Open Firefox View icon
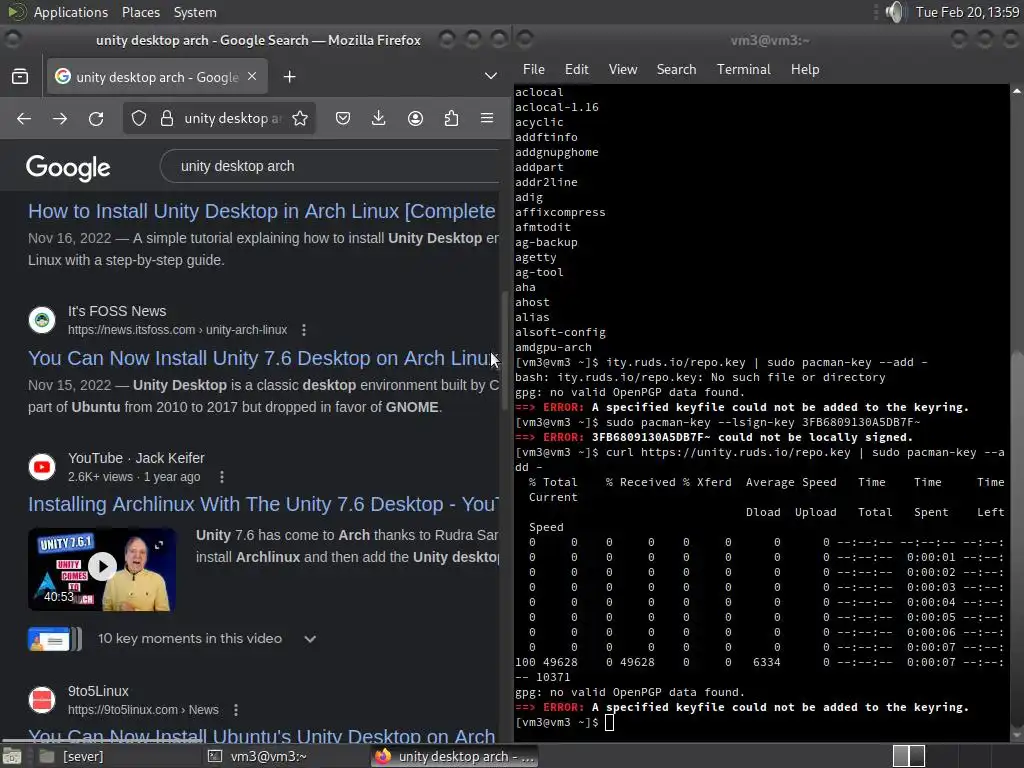Image resolution: width=1024 pixels, height=768 pixels. point(20,77)
